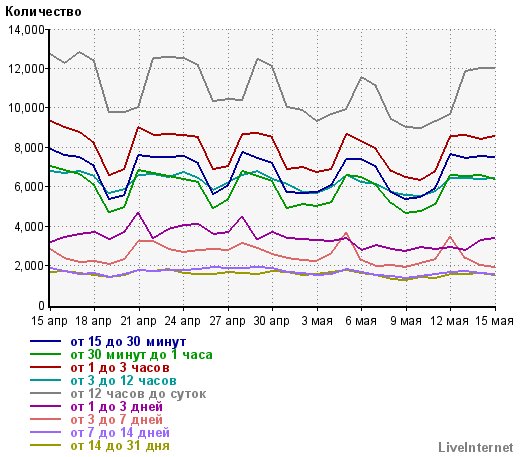Click the gray legend line swatch

pyautogui.click(x=45, y=393)
